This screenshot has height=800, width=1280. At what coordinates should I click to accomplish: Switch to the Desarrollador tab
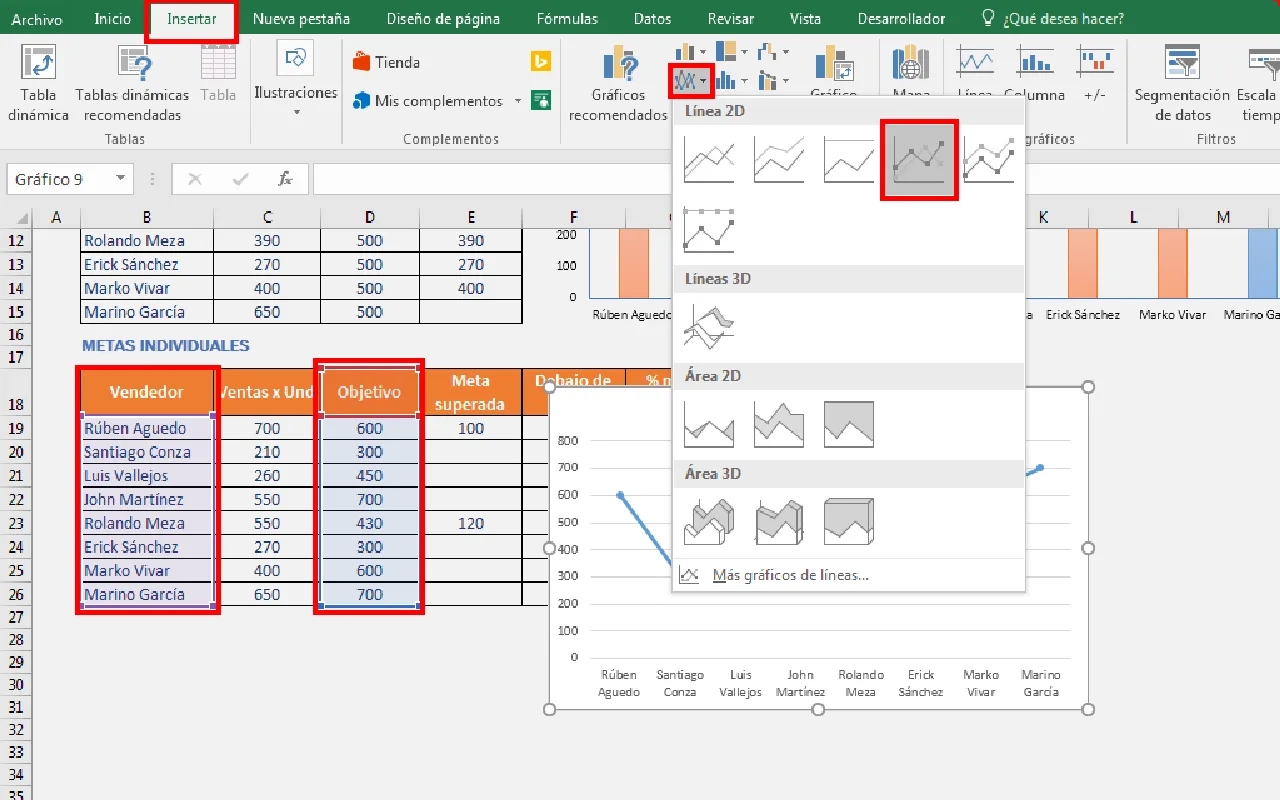pyautogui.click(x=901, y=19)
